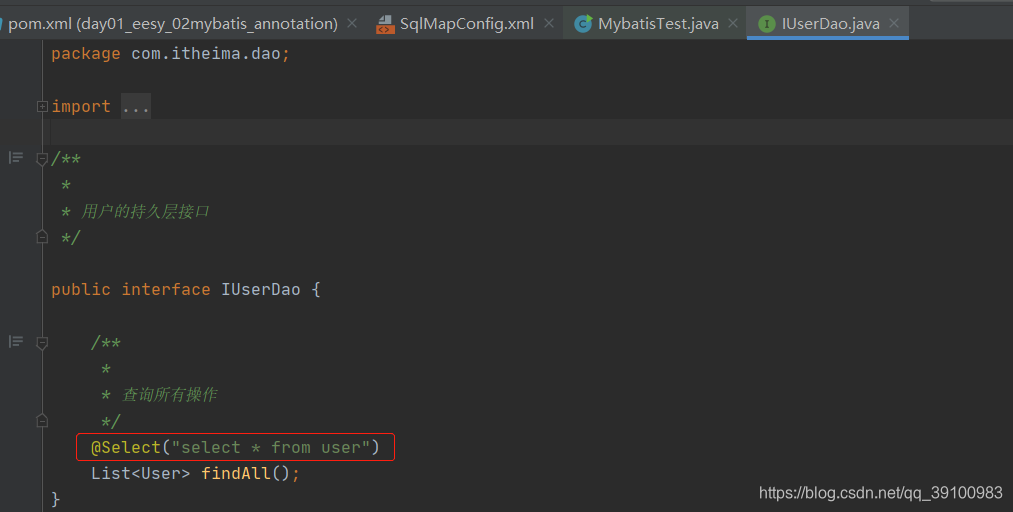
Task: Click the class Javadoc rendered-view gutter icon
Action: click(16, 158)
